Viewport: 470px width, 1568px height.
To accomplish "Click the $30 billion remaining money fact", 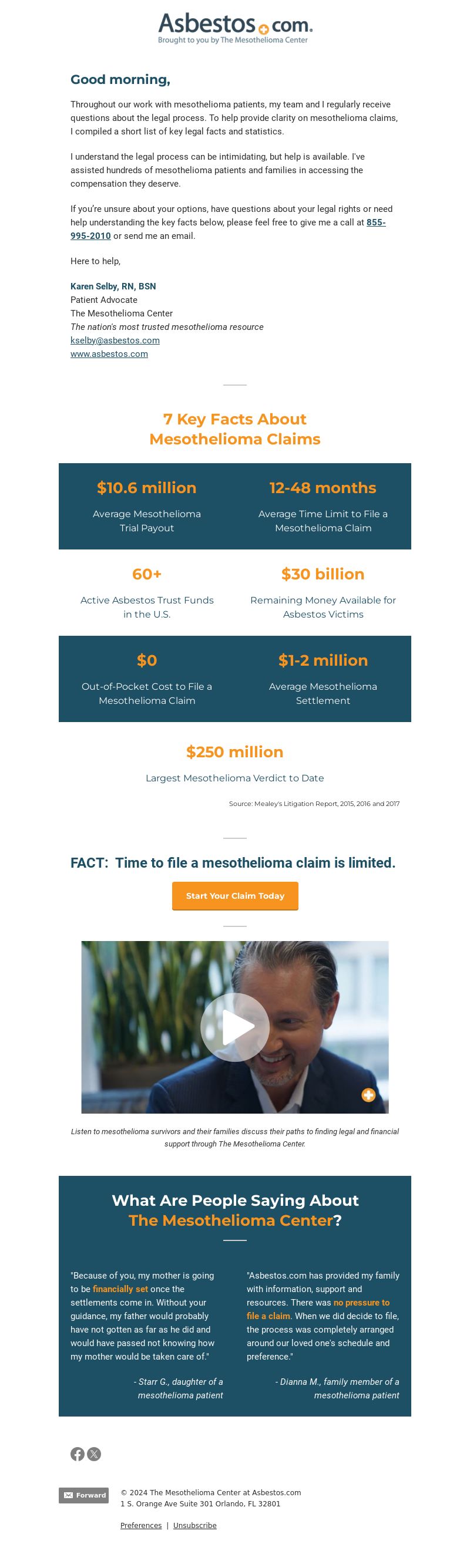I will click(x=323, y=574).
